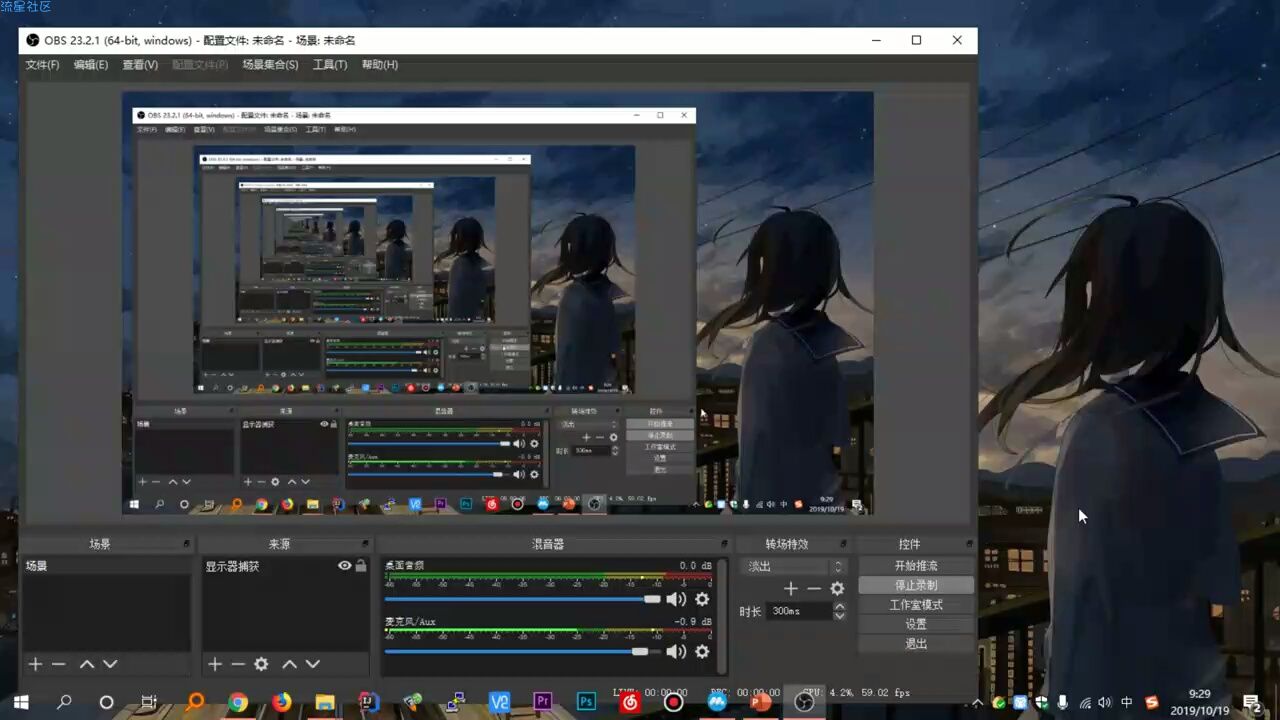
Task: Decrease the 时长 duration with the down arrow
Action: [x=839, y=616]
